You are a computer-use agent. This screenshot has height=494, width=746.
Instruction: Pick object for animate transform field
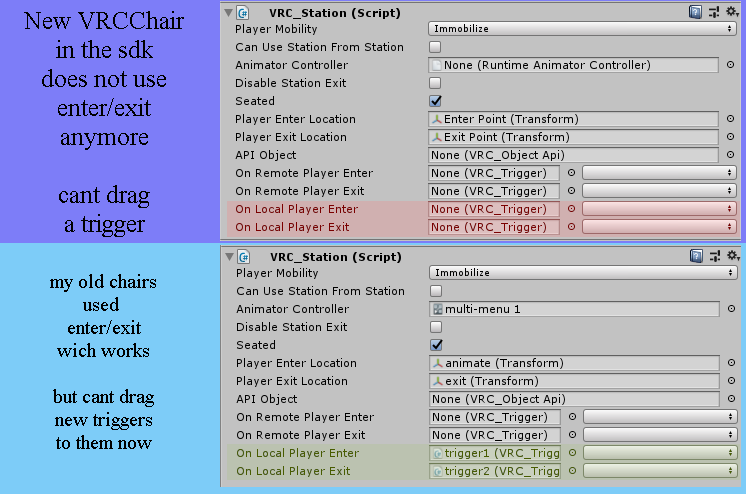point(731,363)
